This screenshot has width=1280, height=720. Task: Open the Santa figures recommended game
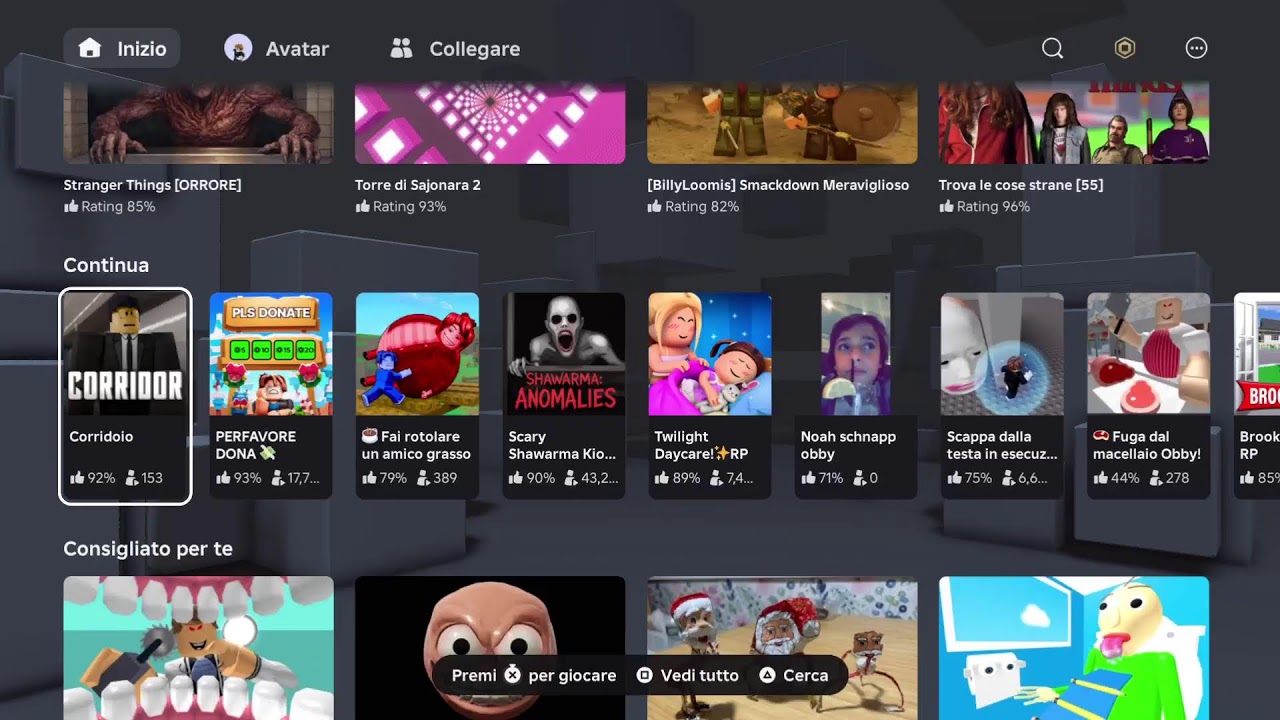pos(782,648)
